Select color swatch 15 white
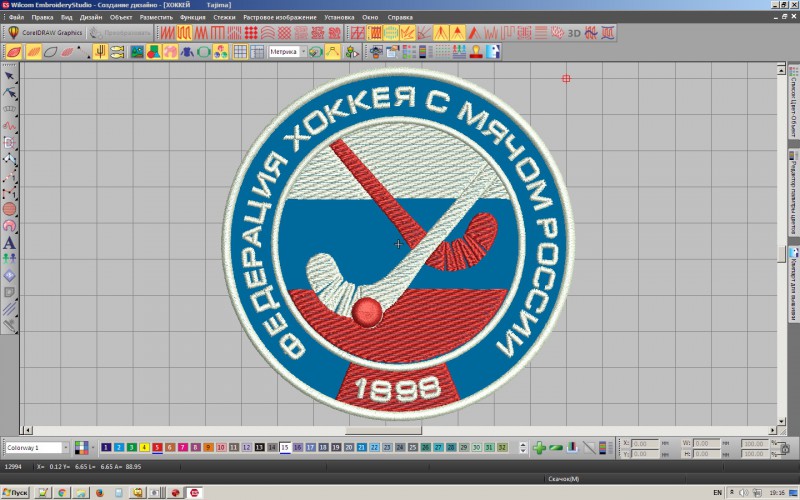This screenshot has width=800, height=500. pyautogui.click(x=285, y=447)
